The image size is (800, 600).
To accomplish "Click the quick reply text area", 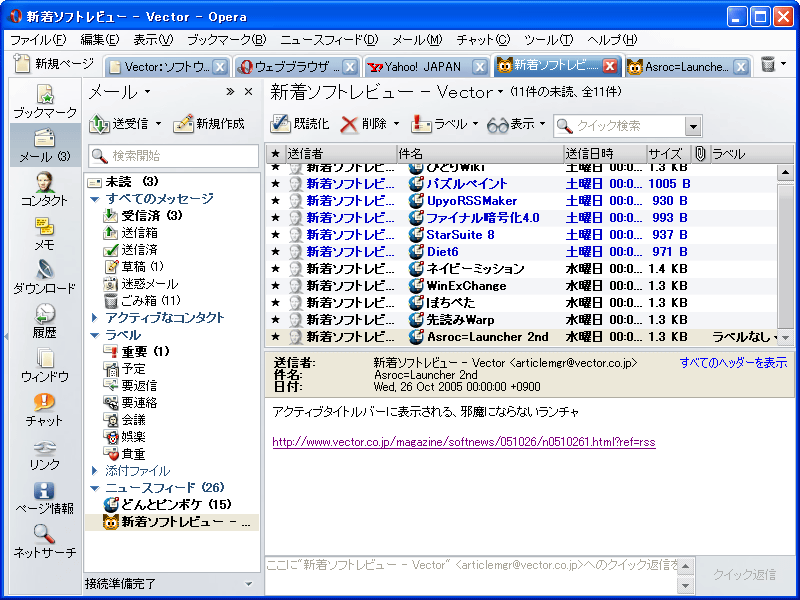I will click(x=471, y=576).
